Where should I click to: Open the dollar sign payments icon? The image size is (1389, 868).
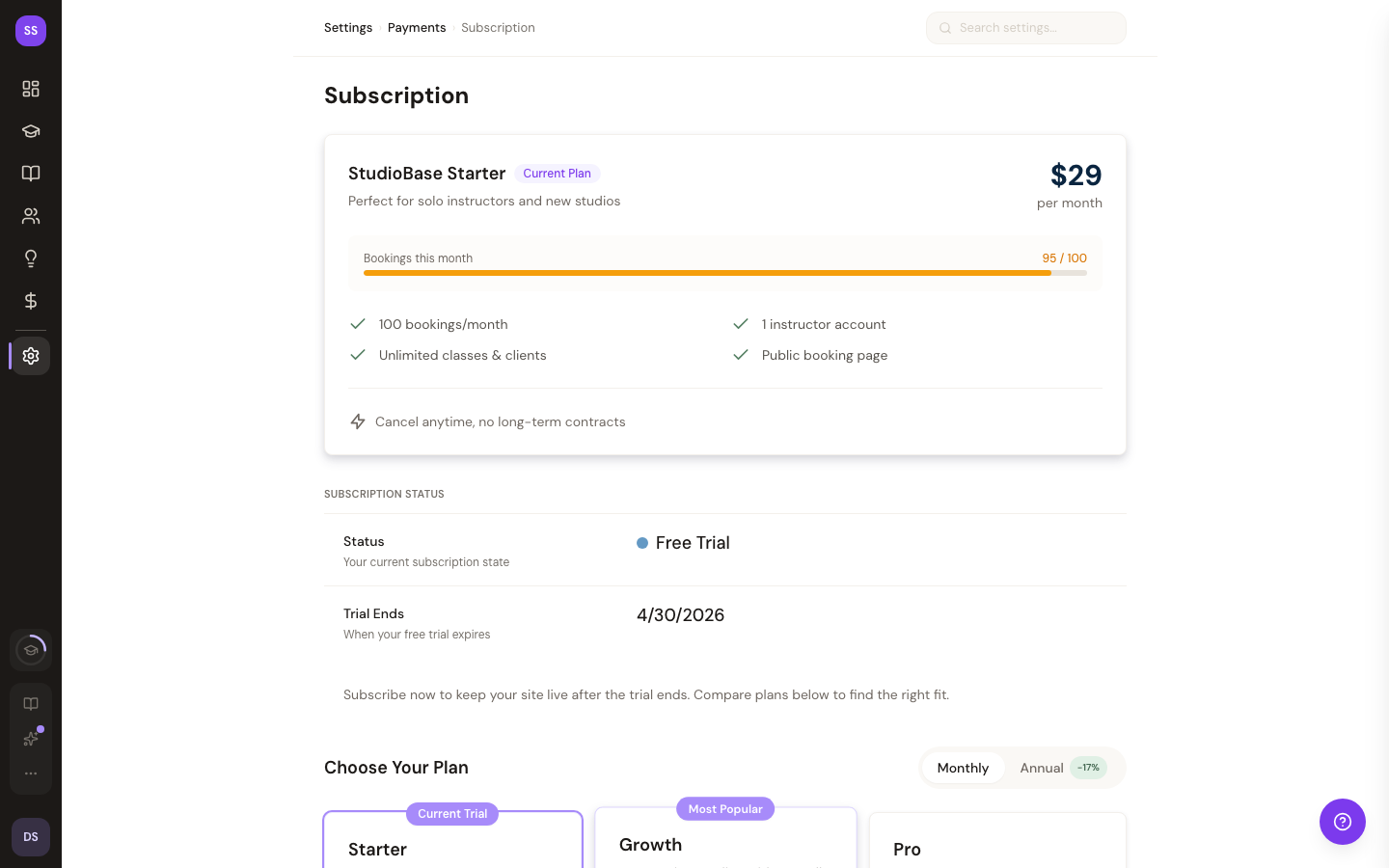coord(31,301)
